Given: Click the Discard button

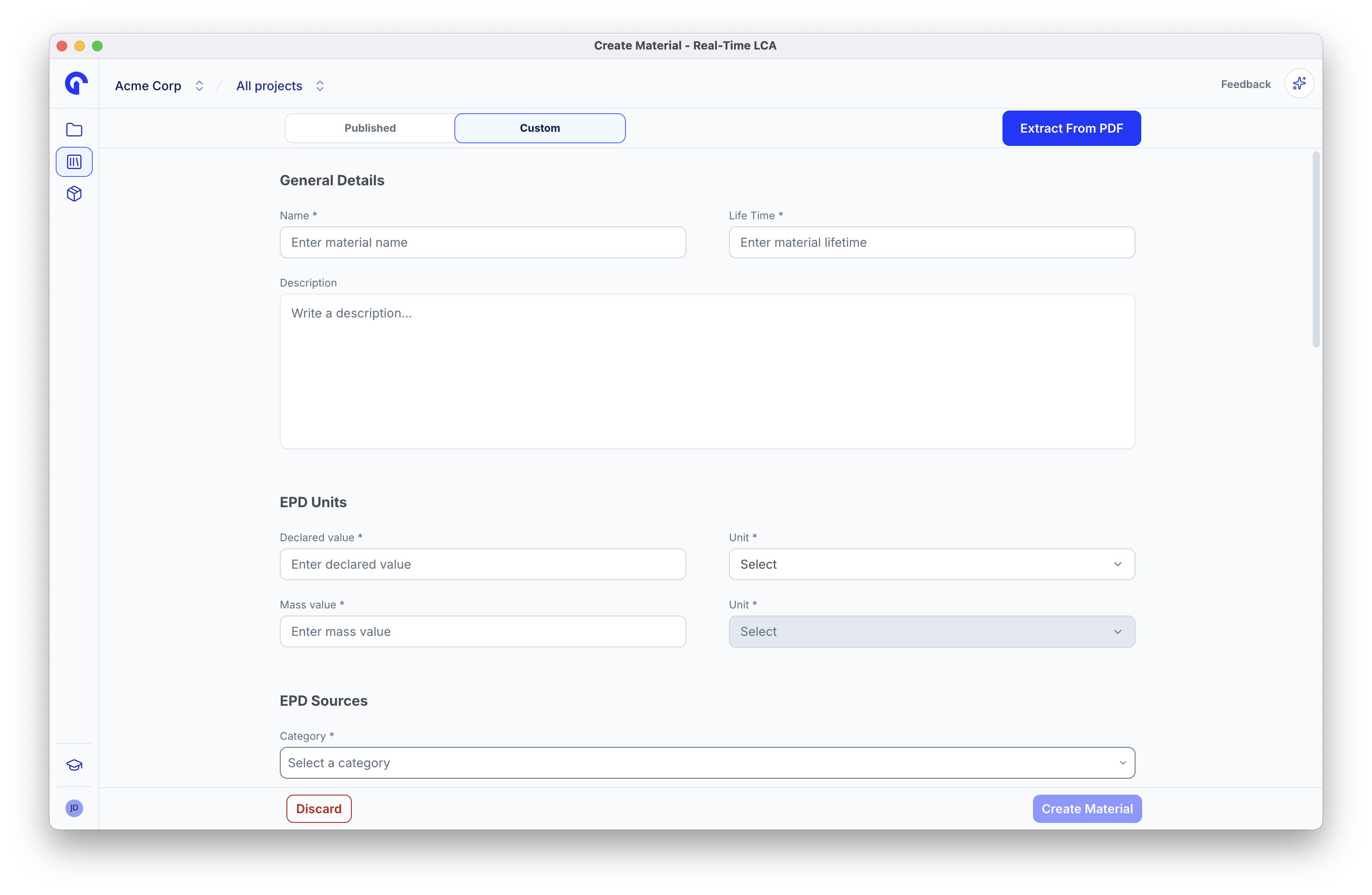Looking at the screenshot, I should coord(319,808).
